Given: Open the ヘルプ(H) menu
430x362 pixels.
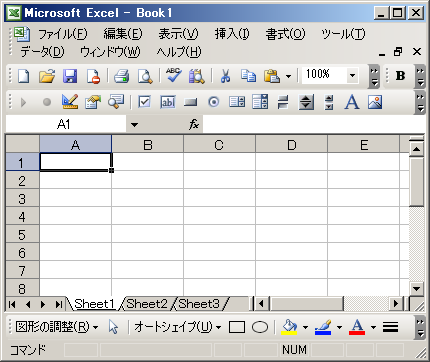Looking at the screenshot, I should point(179,52).
